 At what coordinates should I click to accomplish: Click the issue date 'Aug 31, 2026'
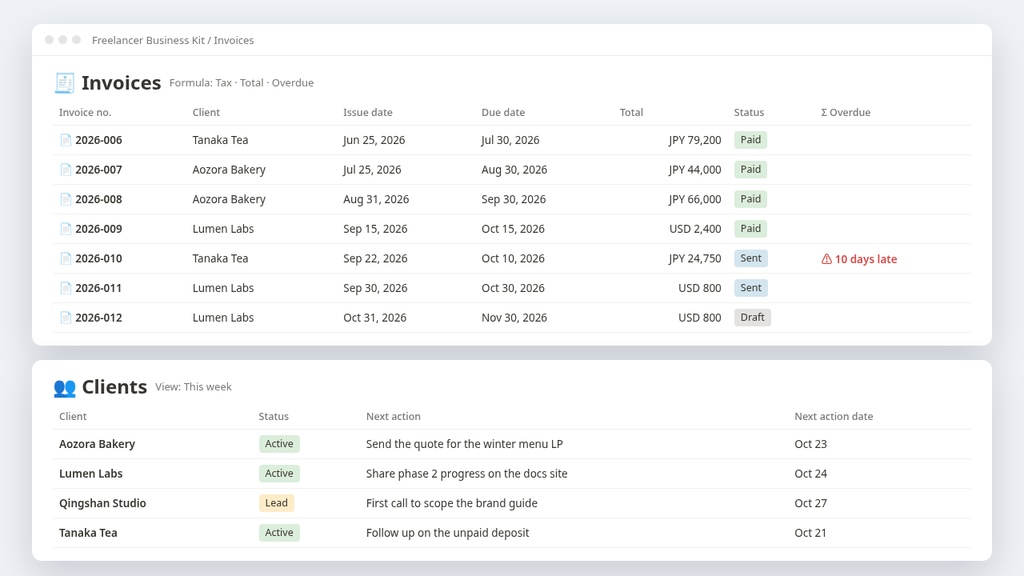[376, 199]
